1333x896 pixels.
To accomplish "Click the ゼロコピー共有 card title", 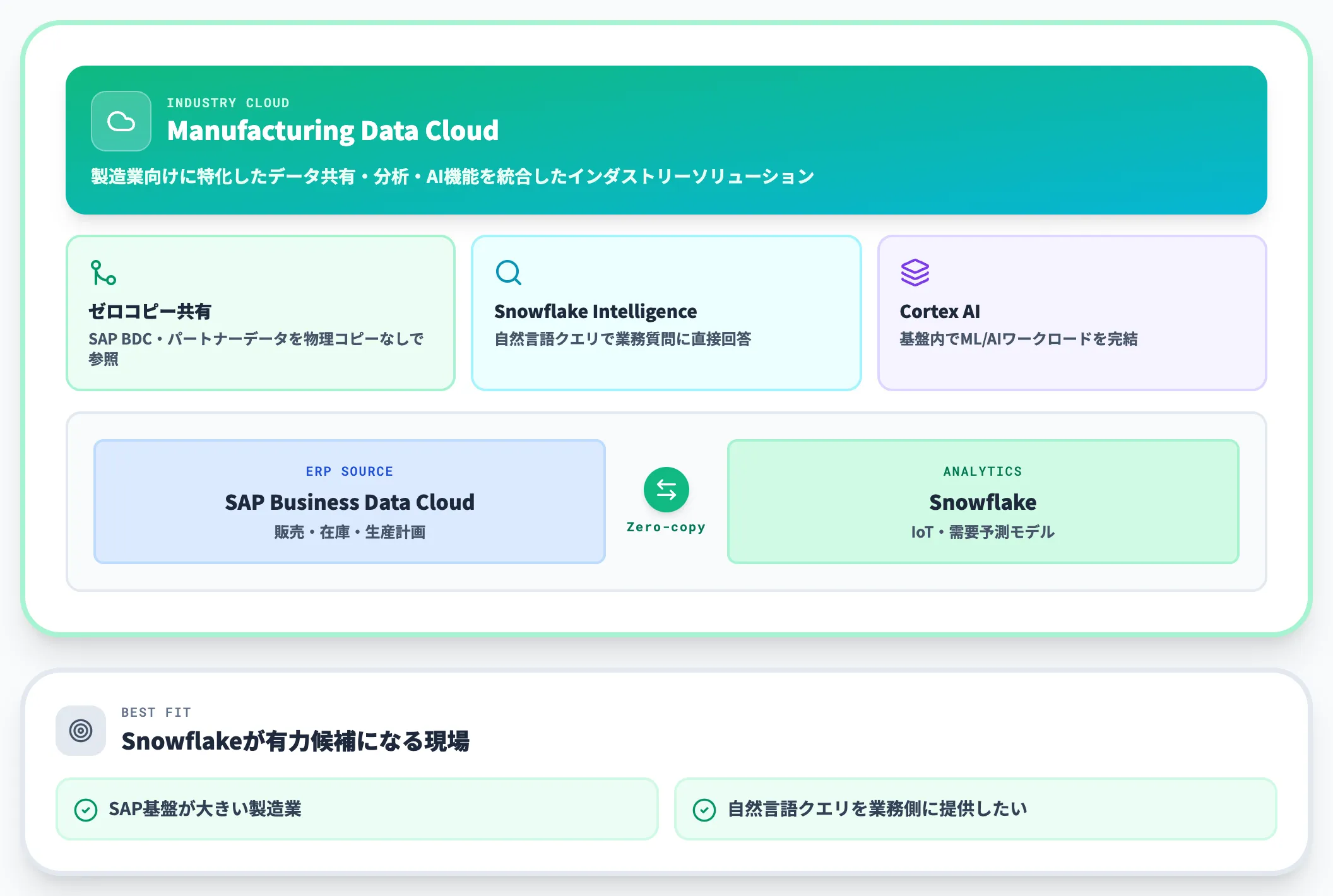I will [150, 312].
